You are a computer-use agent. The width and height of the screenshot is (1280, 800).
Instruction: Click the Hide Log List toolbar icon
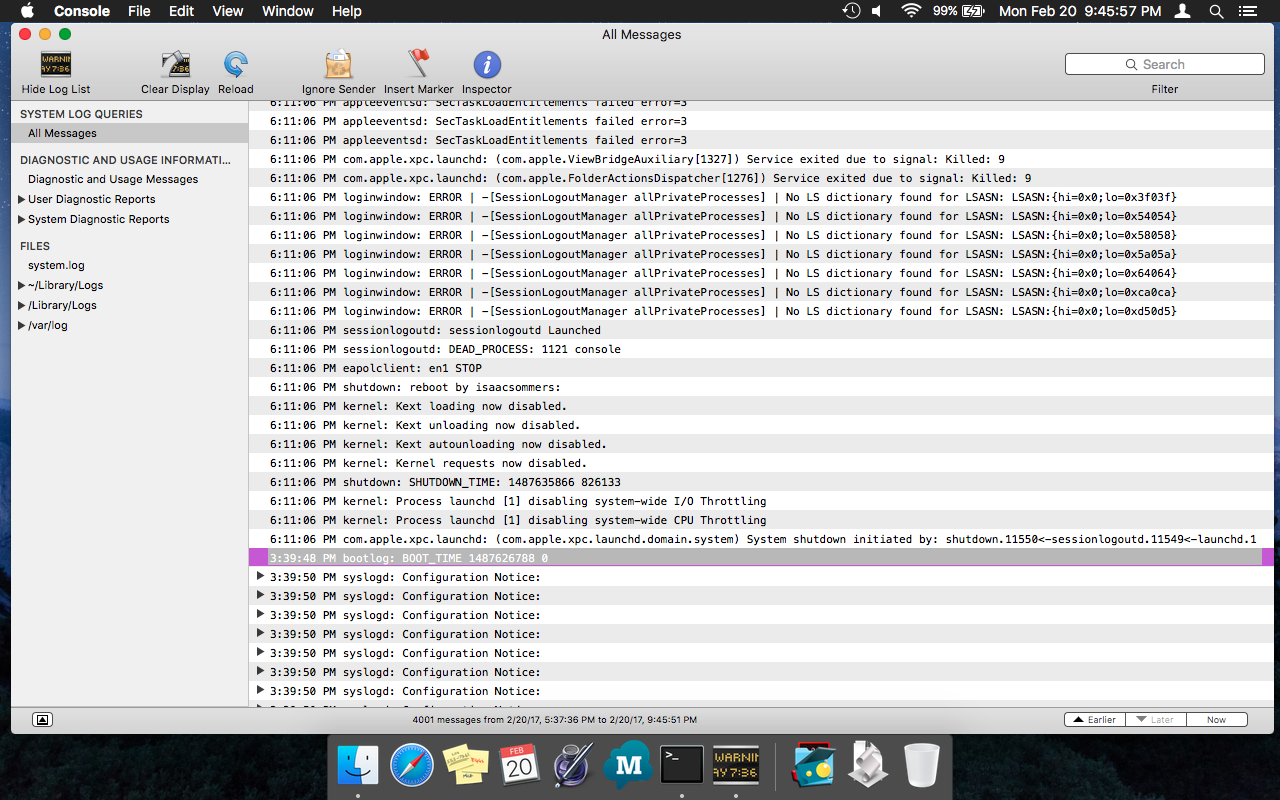click(x=56, y=65)
